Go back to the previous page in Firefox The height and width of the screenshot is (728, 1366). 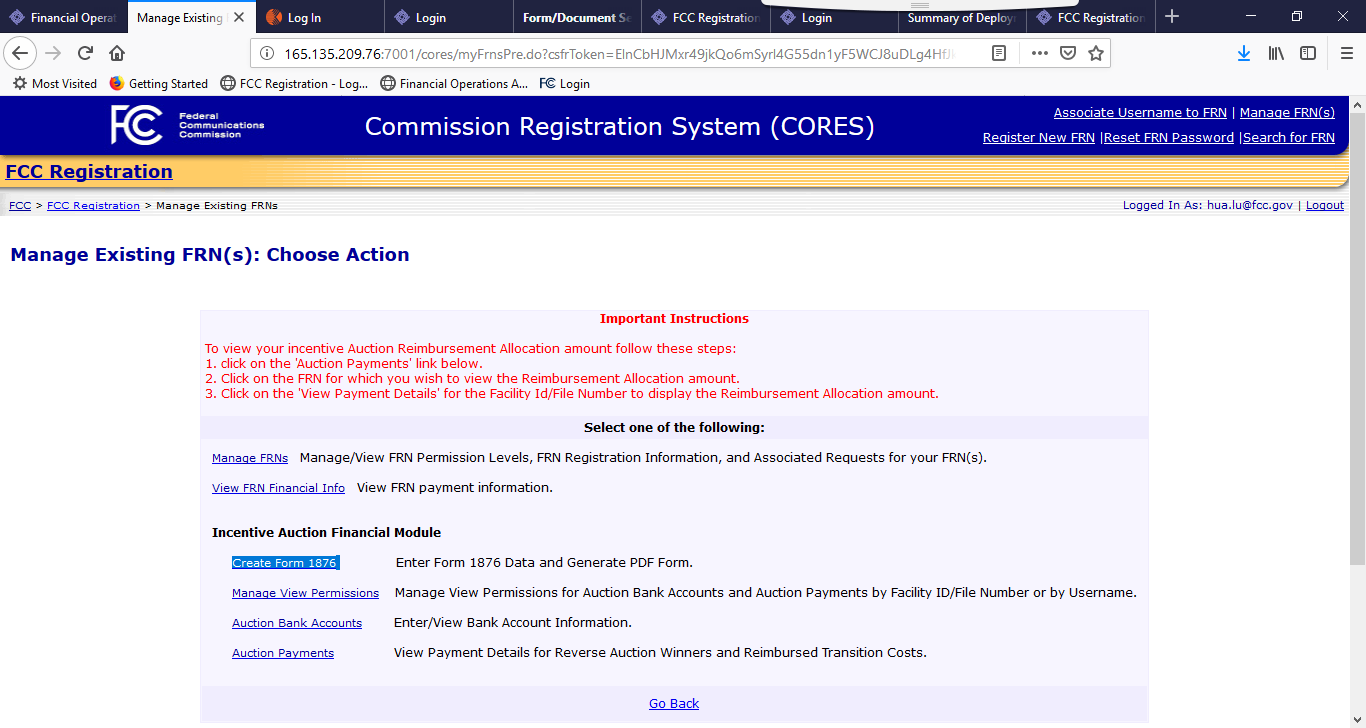tap(20, 53)
